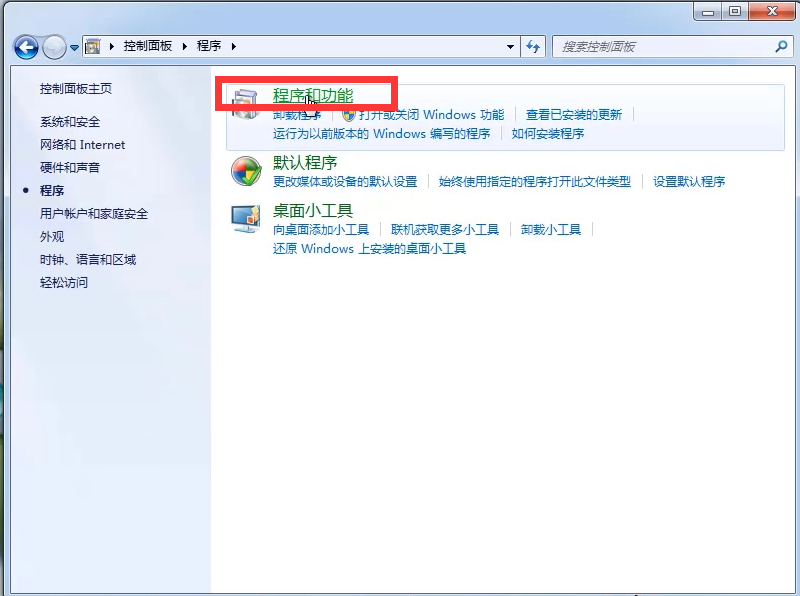Screen dimensions: 800x596
Task: Expand the arrow before 控制面板 breadcrumb
Action: click(x=111, y=46)
